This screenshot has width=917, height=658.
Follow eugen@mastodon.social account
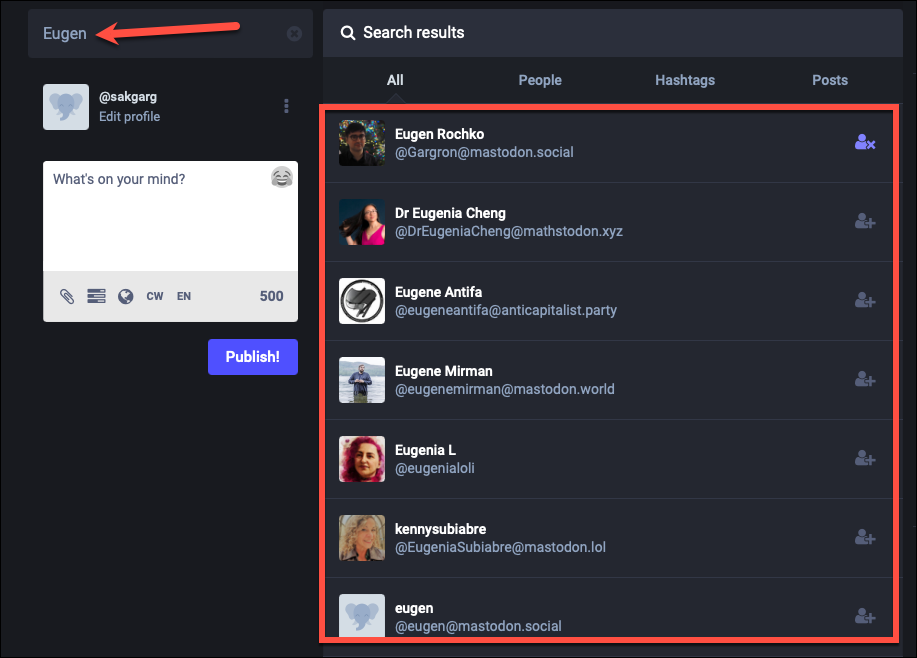[x=865, y=616]
